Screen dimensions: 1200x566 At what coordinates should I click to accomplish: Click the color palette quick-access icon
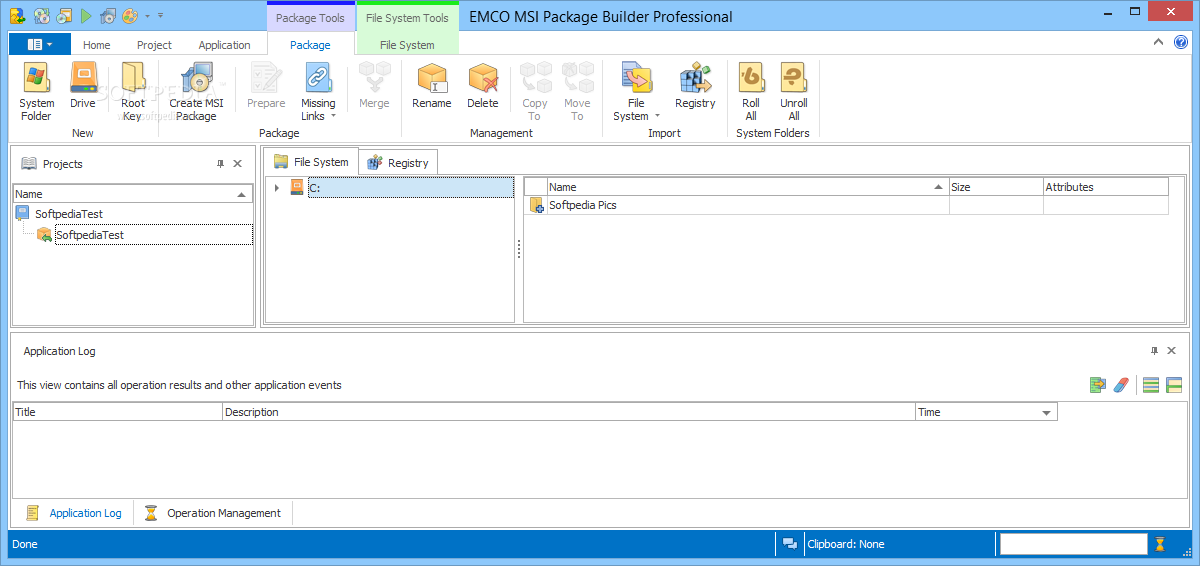tap(130, 16)
